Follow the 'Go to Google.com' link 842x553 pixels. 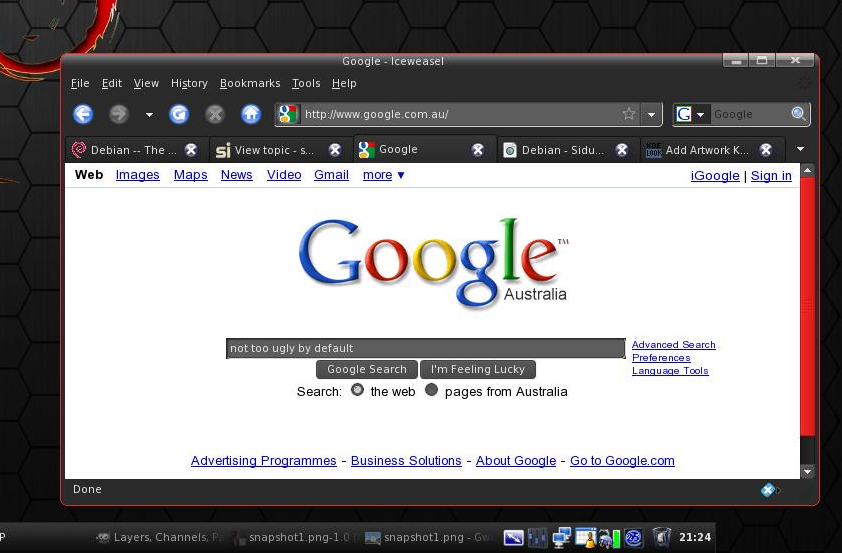click(x=622, y=461)
